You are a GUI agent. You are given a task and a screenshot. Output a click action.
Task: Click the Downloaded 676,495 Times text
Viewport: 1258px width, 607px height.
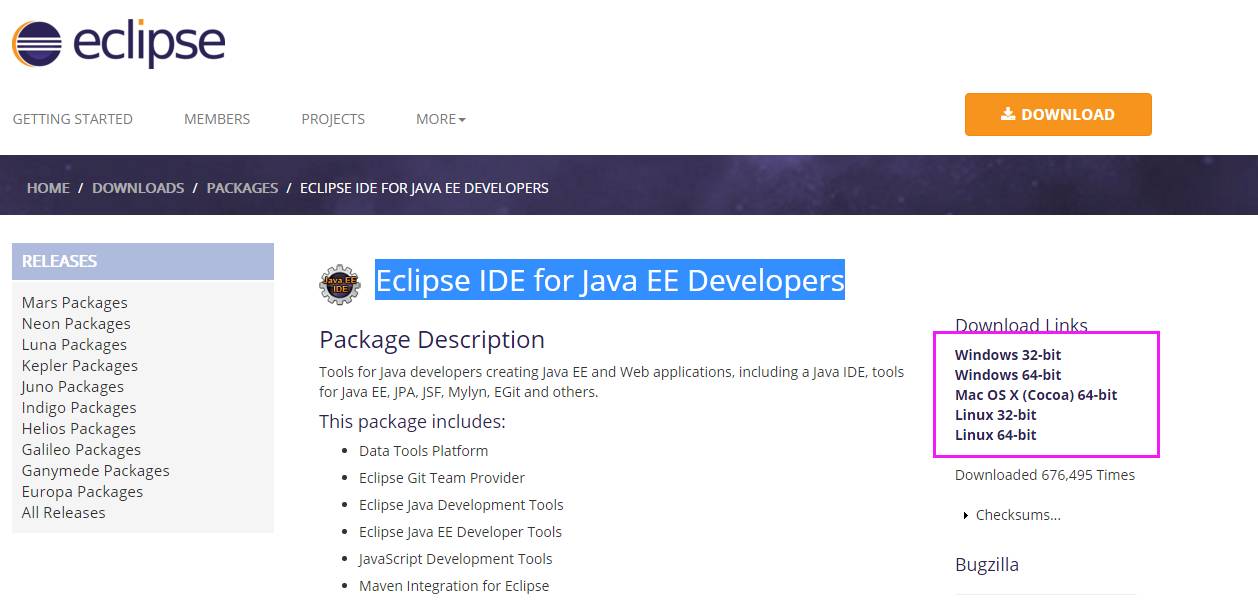click(1045, 475)
